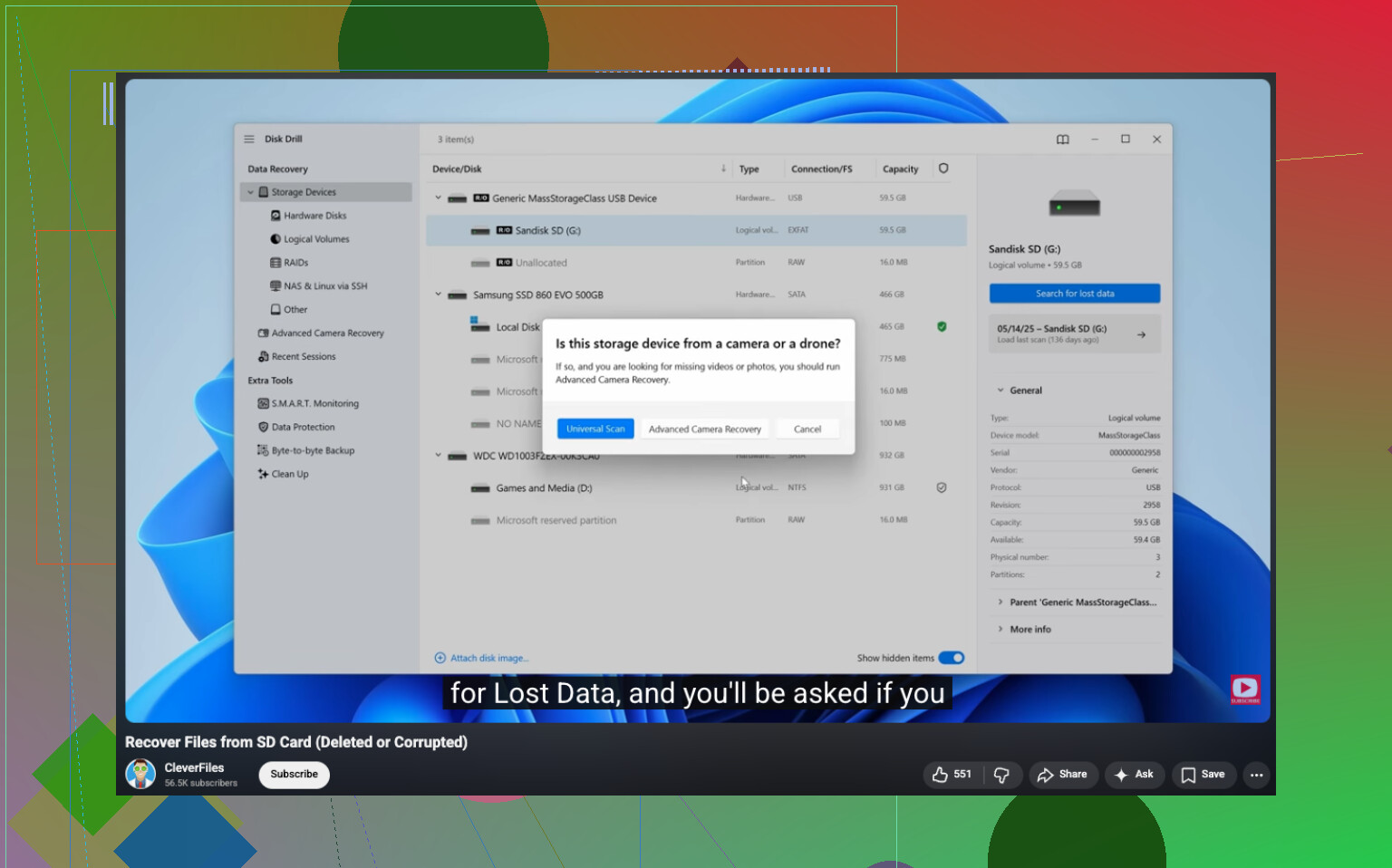The height and width of the screenshot is (868, 1392).
Task: Open more actions ellipsis menu
Action: 1256,775
